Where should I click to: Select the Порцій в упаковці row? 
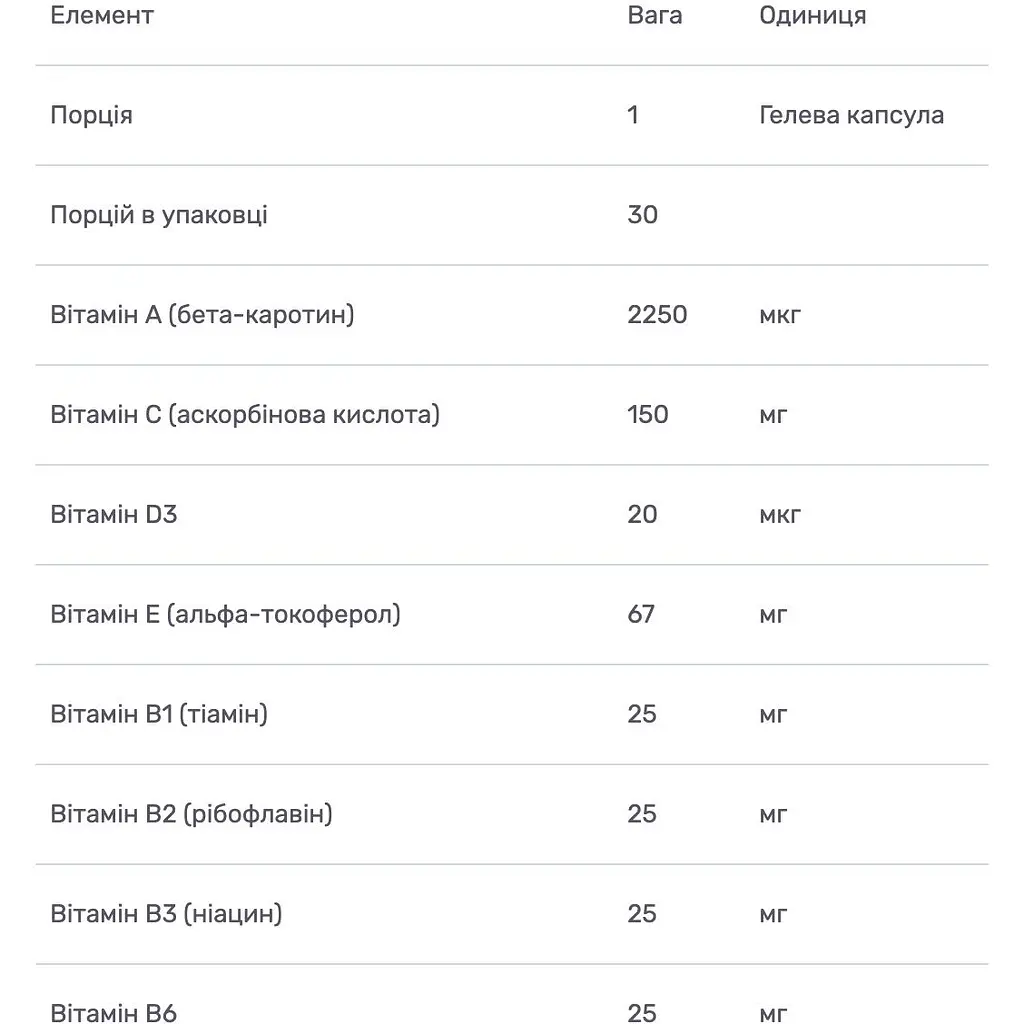pyautogui.click(x=512, y=216)
